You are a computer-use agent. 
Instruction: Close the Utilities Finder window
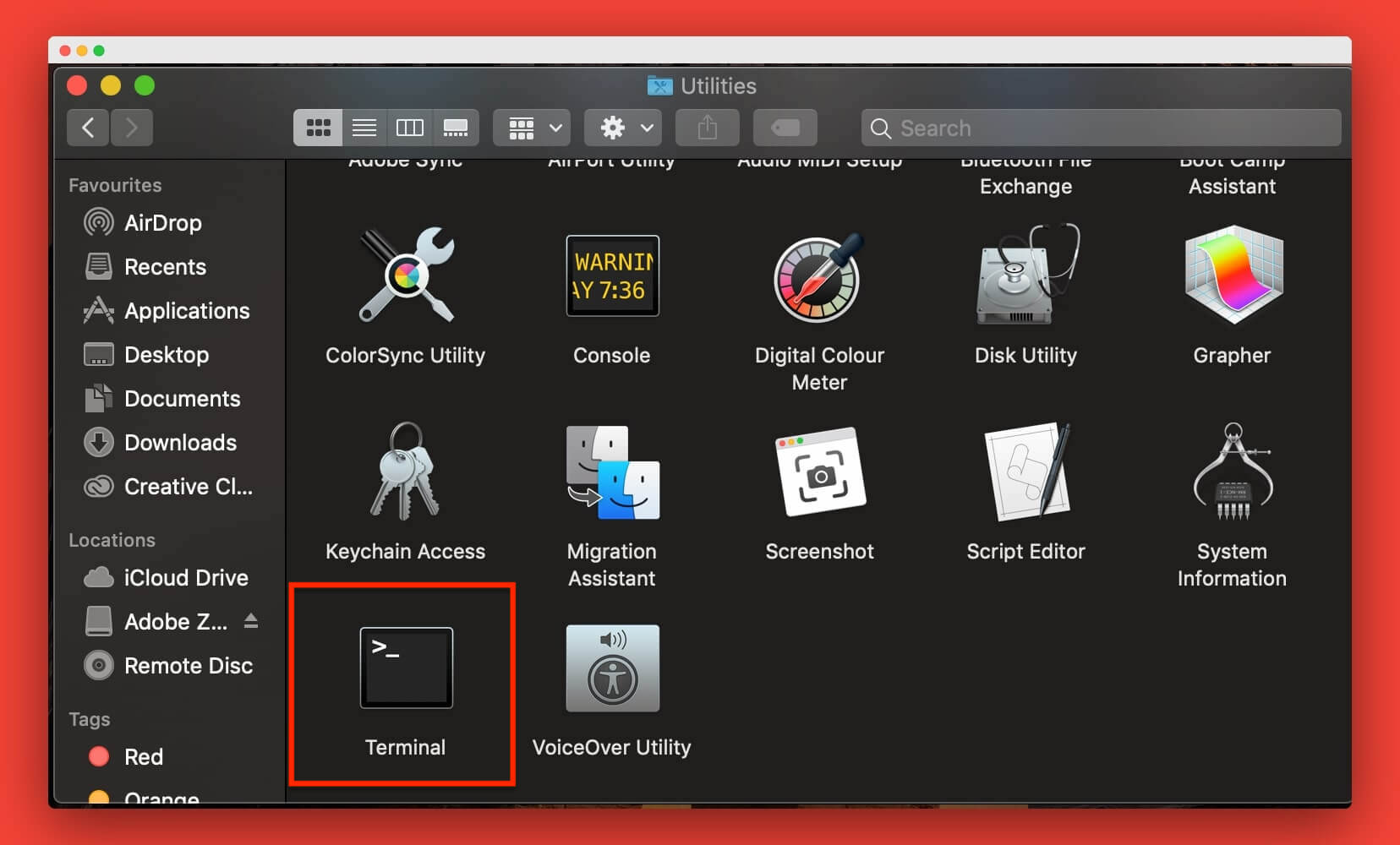[x=77, y=85]
